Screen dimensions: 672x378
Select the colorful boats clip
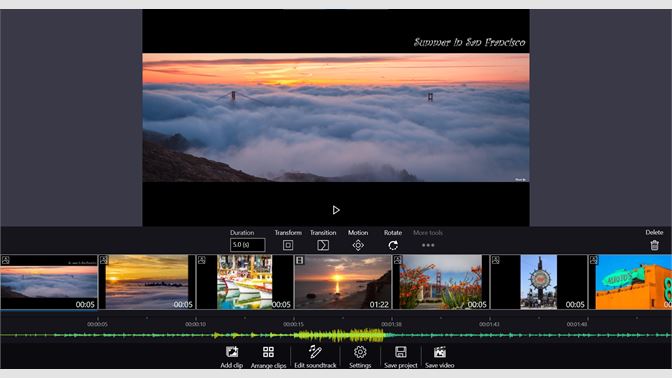(x=245, y=282)
